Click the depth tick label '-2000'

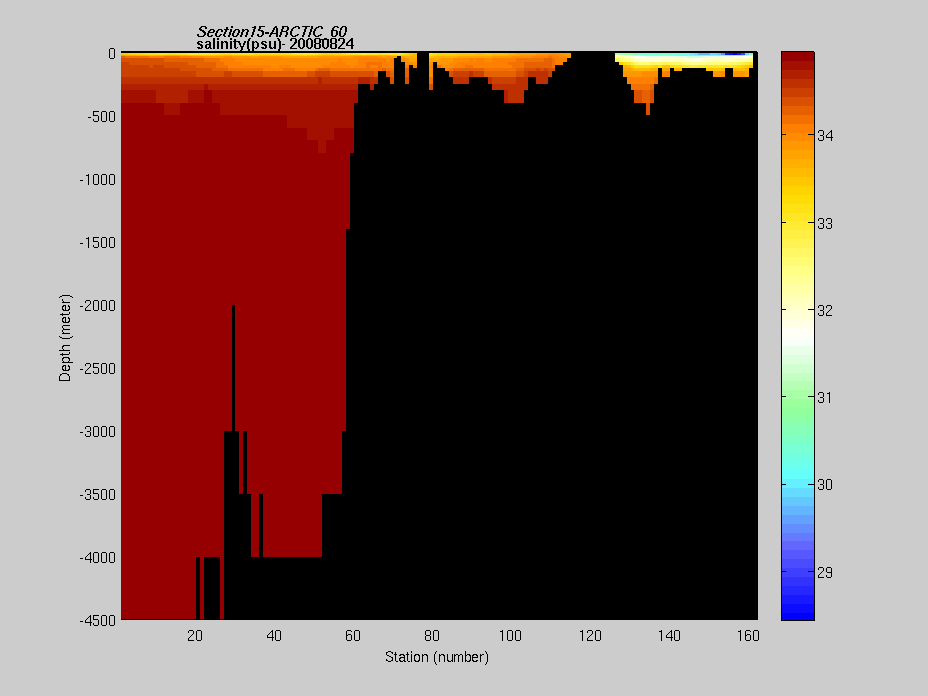(98, 306)
